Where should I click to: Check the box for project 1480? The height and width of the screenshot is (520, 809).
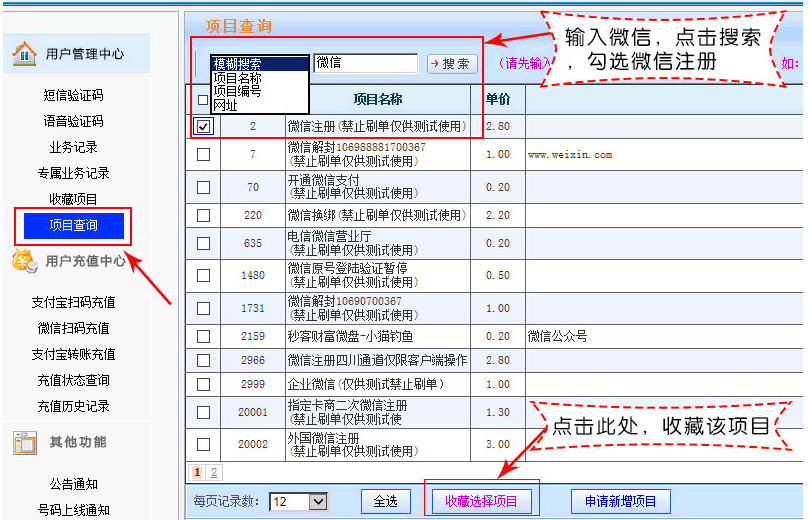pyautogui.click(x=203, y=275)
